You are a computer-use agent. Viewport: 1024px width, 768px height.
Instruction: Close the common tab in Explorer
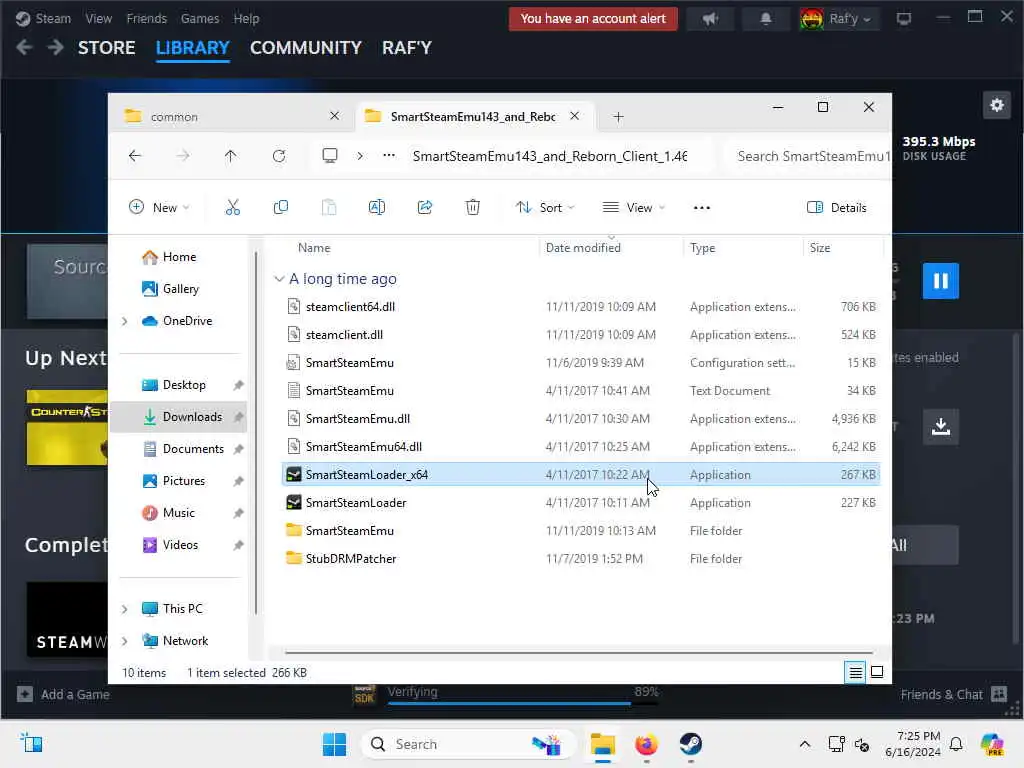[334, 116]
